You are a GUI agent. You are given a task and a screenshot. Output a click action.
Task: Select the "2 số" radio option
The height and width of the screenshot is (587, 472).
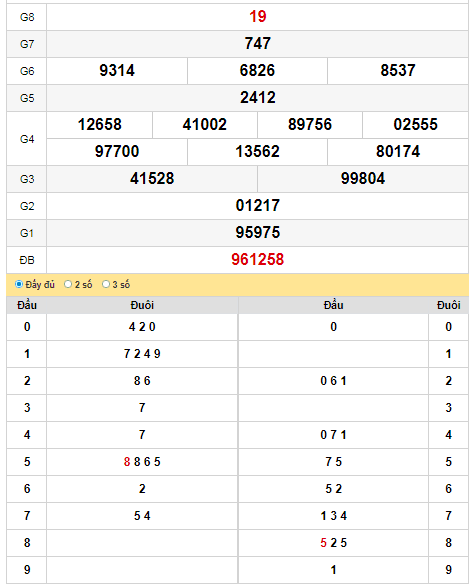point(68,285)
